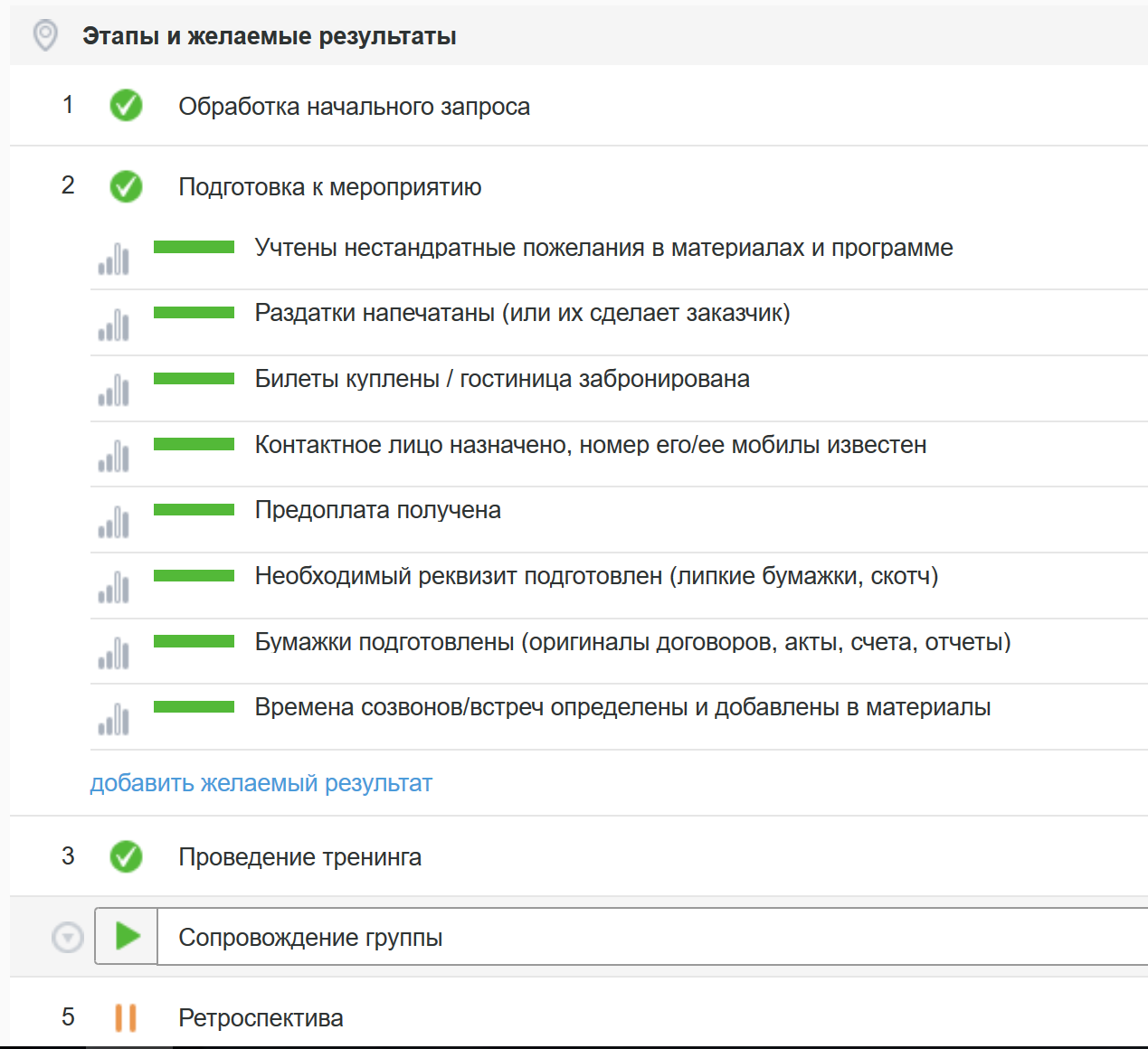Click the stage number 1
Screen dimensions: 1148x1049
click(68, 105)
